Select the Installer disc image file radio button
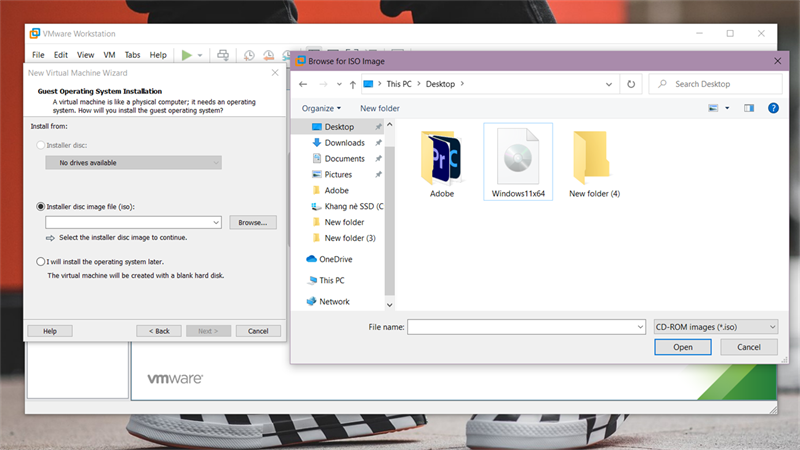 [41, 207]
